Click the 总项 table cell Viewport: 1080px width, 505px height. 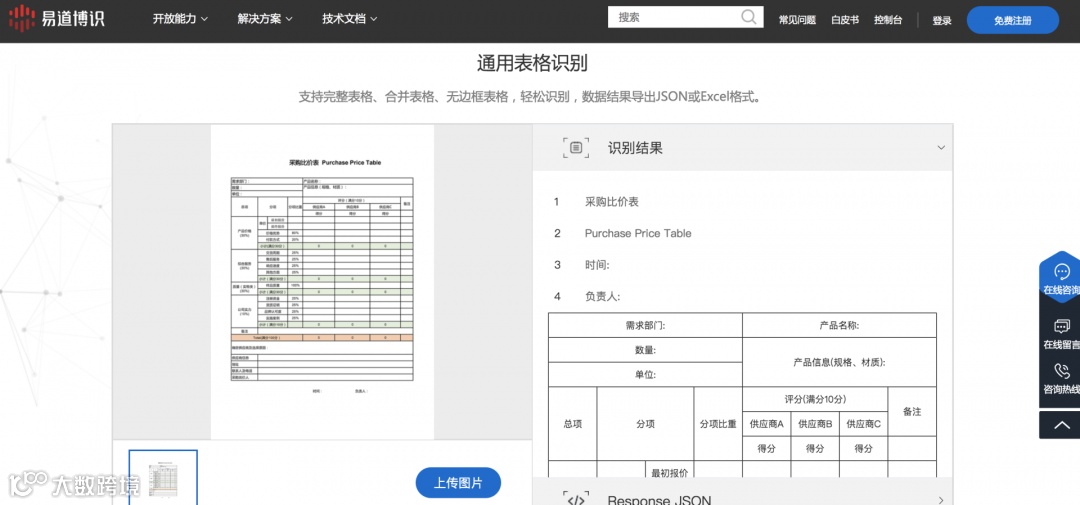pyautogui.click(x=573, y=424)
